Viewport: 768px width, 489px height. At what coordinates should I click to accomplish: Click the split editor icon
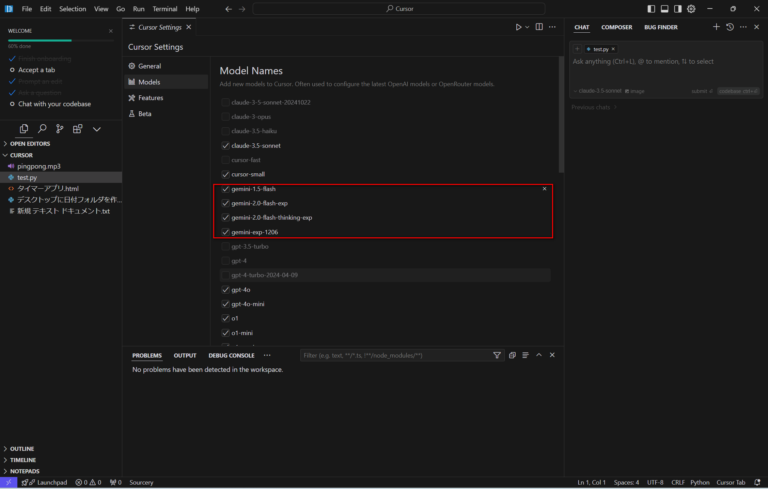pyautogui.click(x=539, y=27)
